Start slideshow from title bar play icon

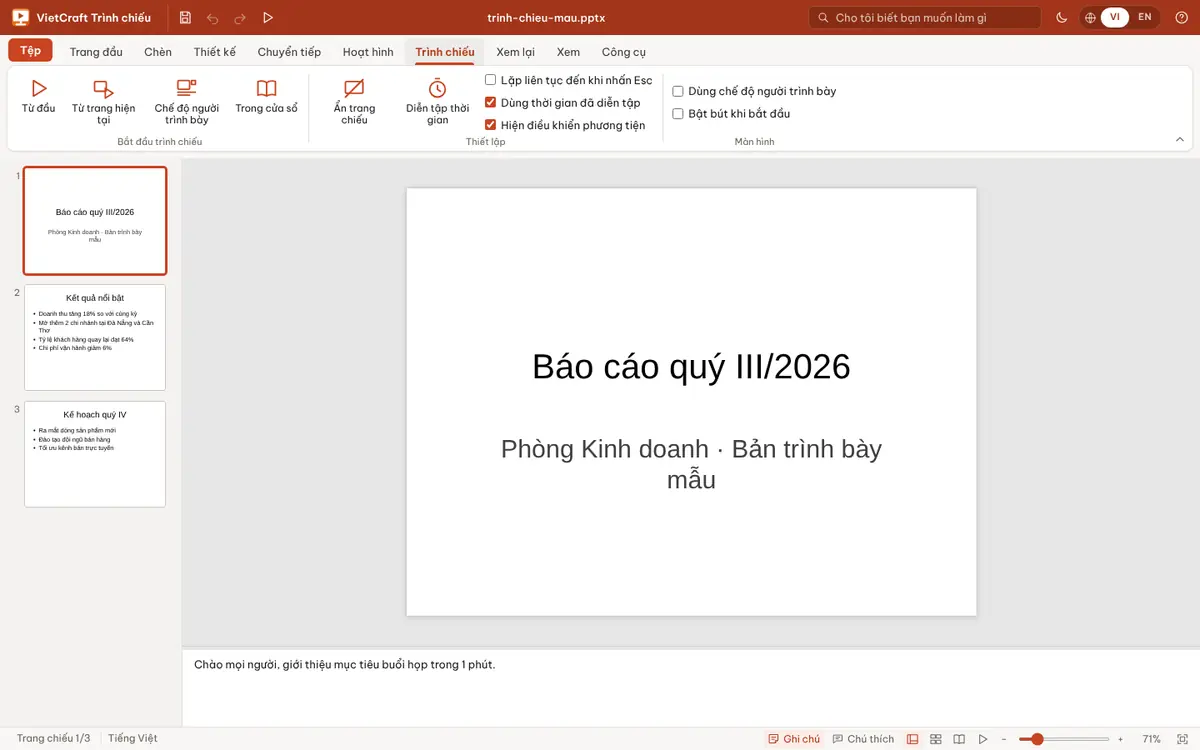[x=268, y=17]
